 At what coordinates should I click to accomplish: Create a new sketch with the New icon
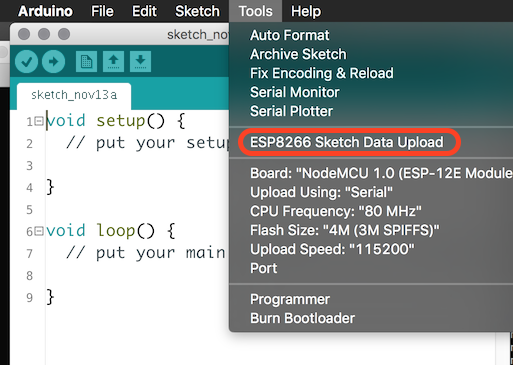point(86,62)
